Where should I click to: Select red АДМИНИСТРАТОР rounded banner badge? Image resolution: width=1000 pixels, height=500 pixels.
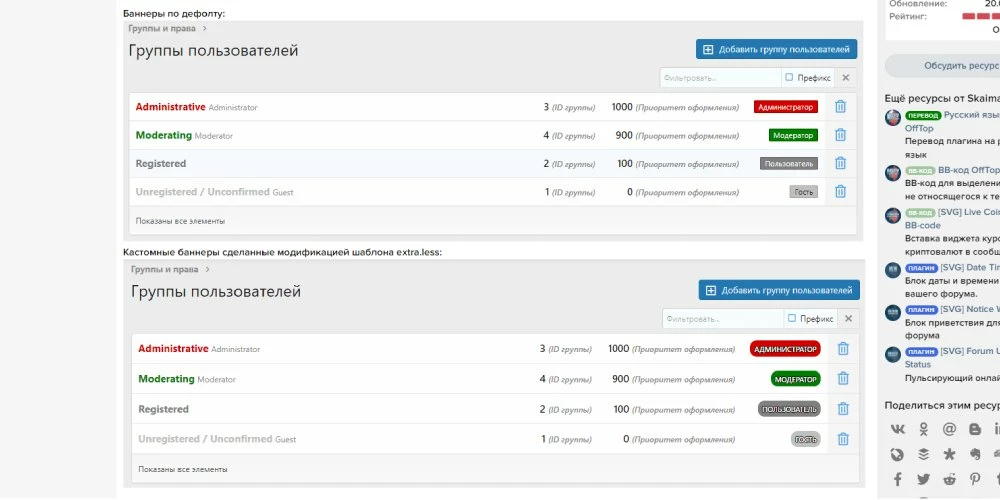pyautogui.click(x=785, y=349)
